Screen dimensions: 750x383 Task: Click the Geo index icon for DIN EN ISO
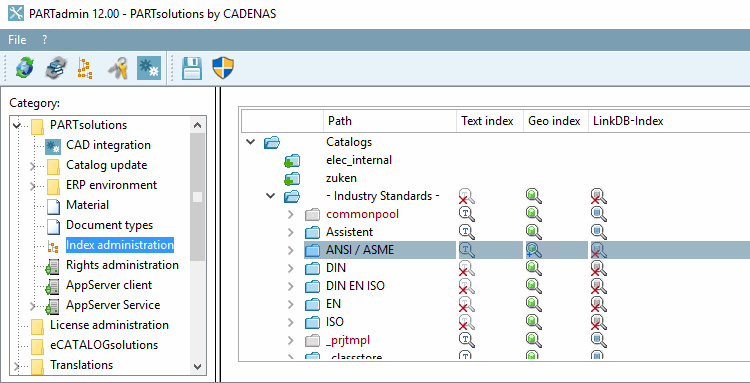(x=534, y=286)
